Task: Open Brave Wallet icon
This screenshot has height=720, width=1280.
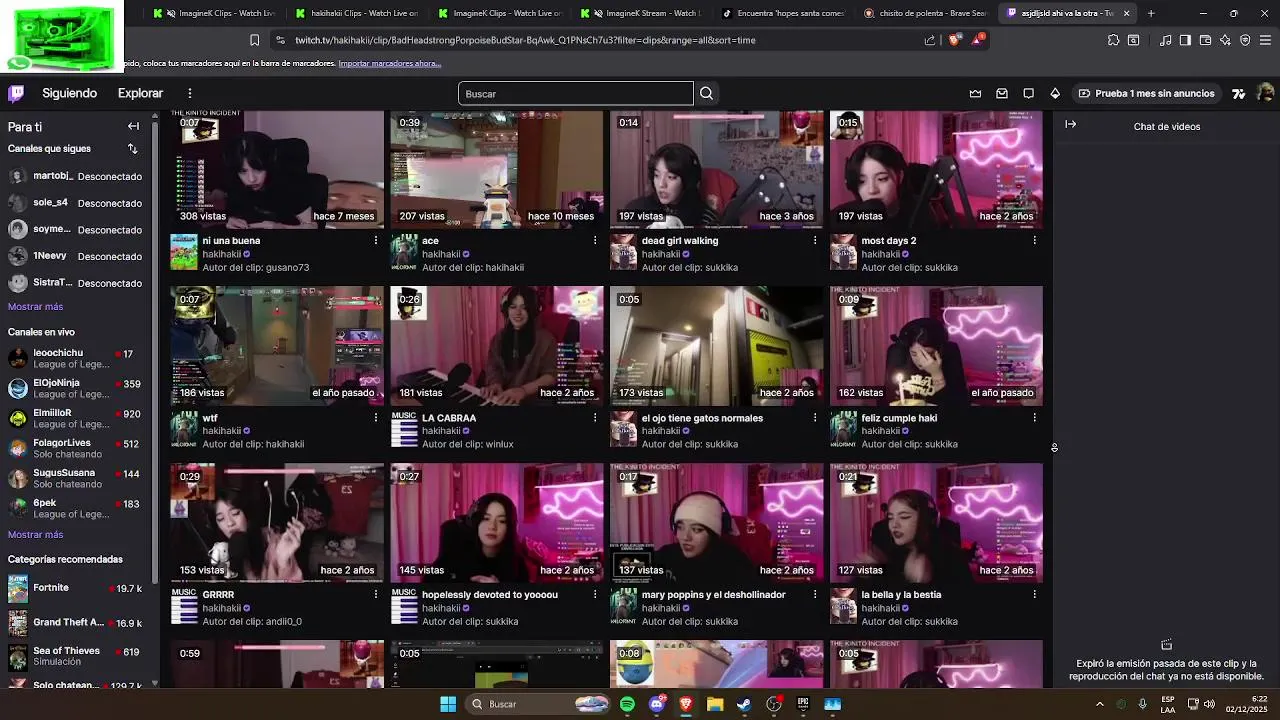Action: [1205, 40]
